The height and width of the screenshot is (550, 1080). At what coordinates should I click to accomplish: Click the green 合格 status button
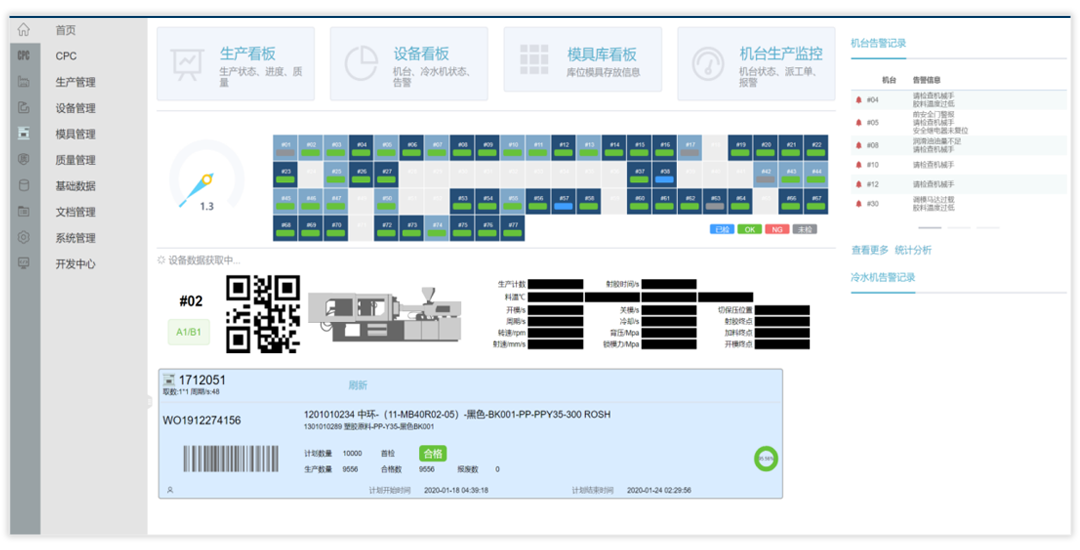coord(432,454)
